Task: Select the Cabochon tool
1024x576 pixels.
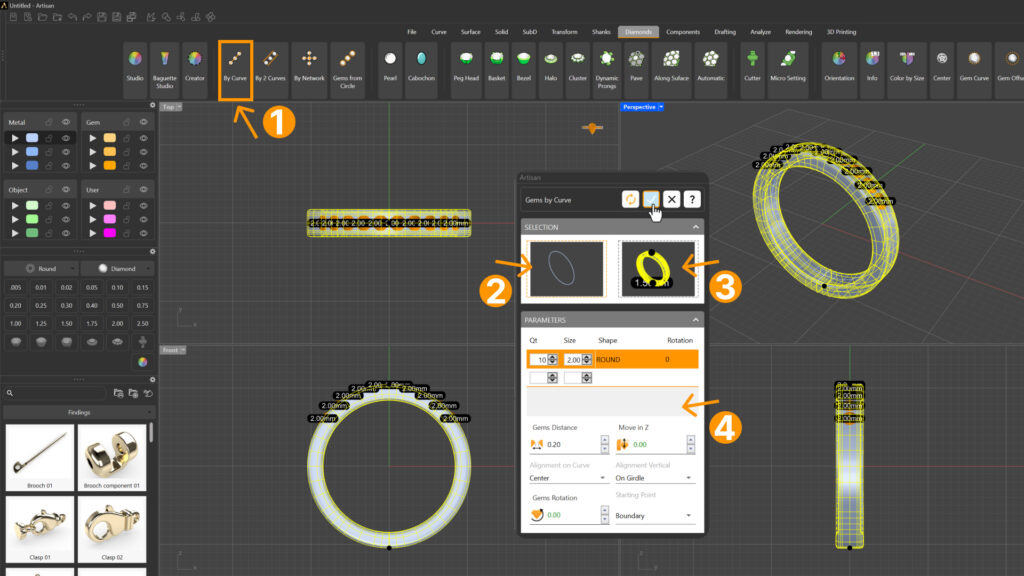Action: point(422,66)
